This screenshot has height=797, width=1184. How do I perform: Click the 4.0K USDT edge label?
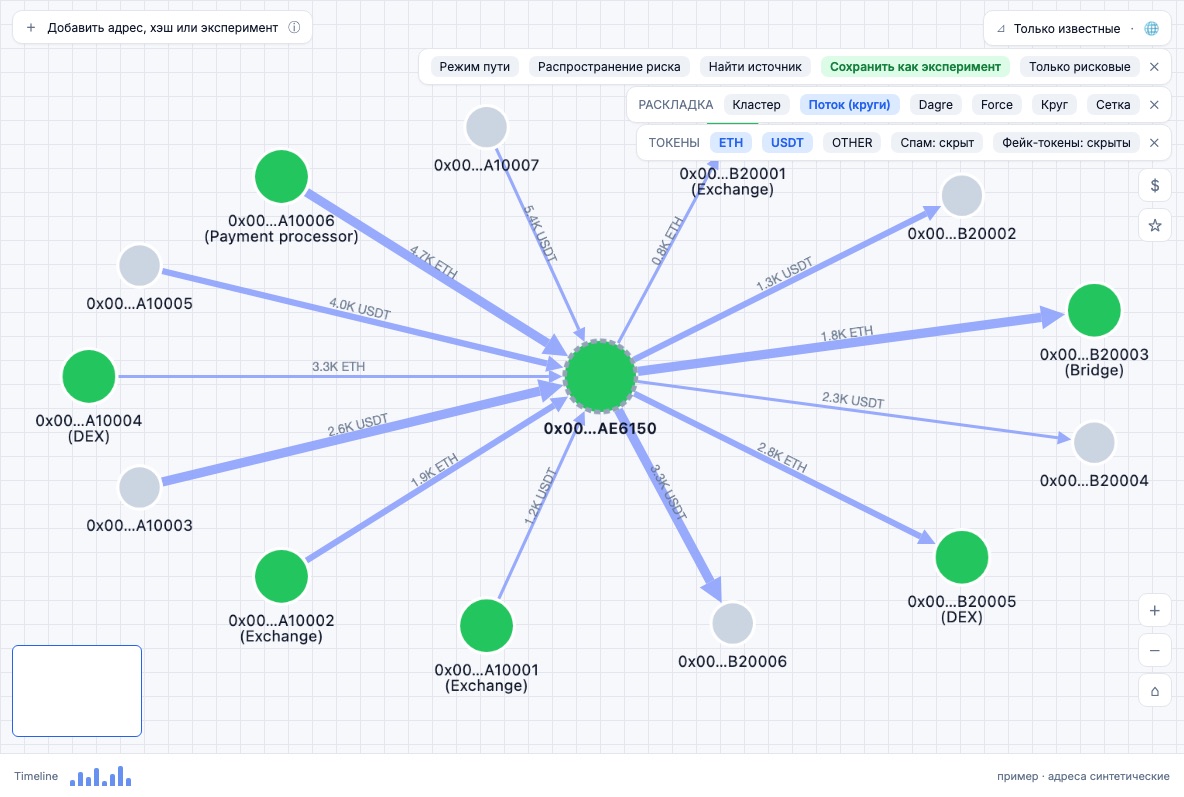click(359, 308)
